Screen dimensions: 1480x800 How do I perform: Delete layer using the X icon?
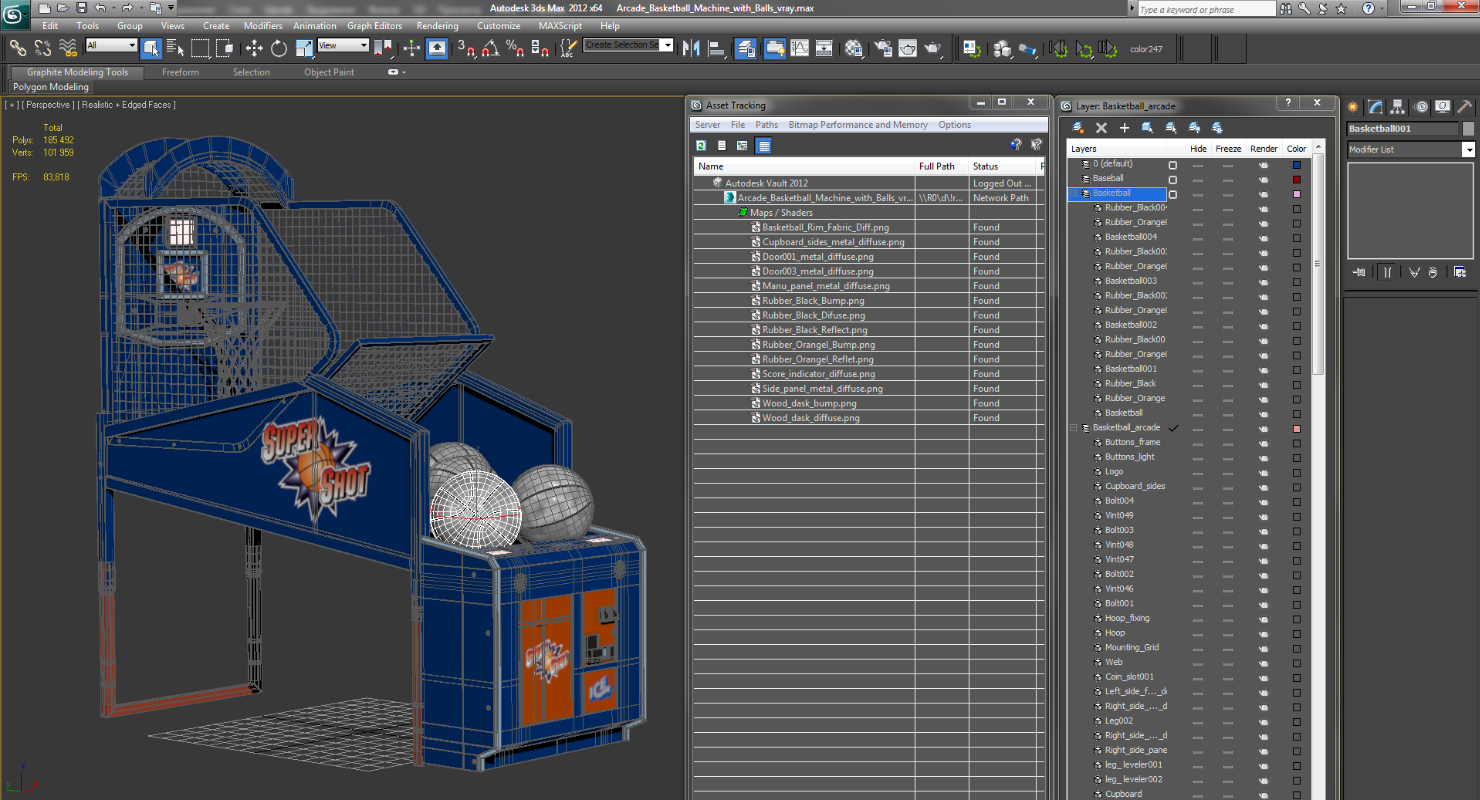pyautogui.click(x=1101, y=128)
